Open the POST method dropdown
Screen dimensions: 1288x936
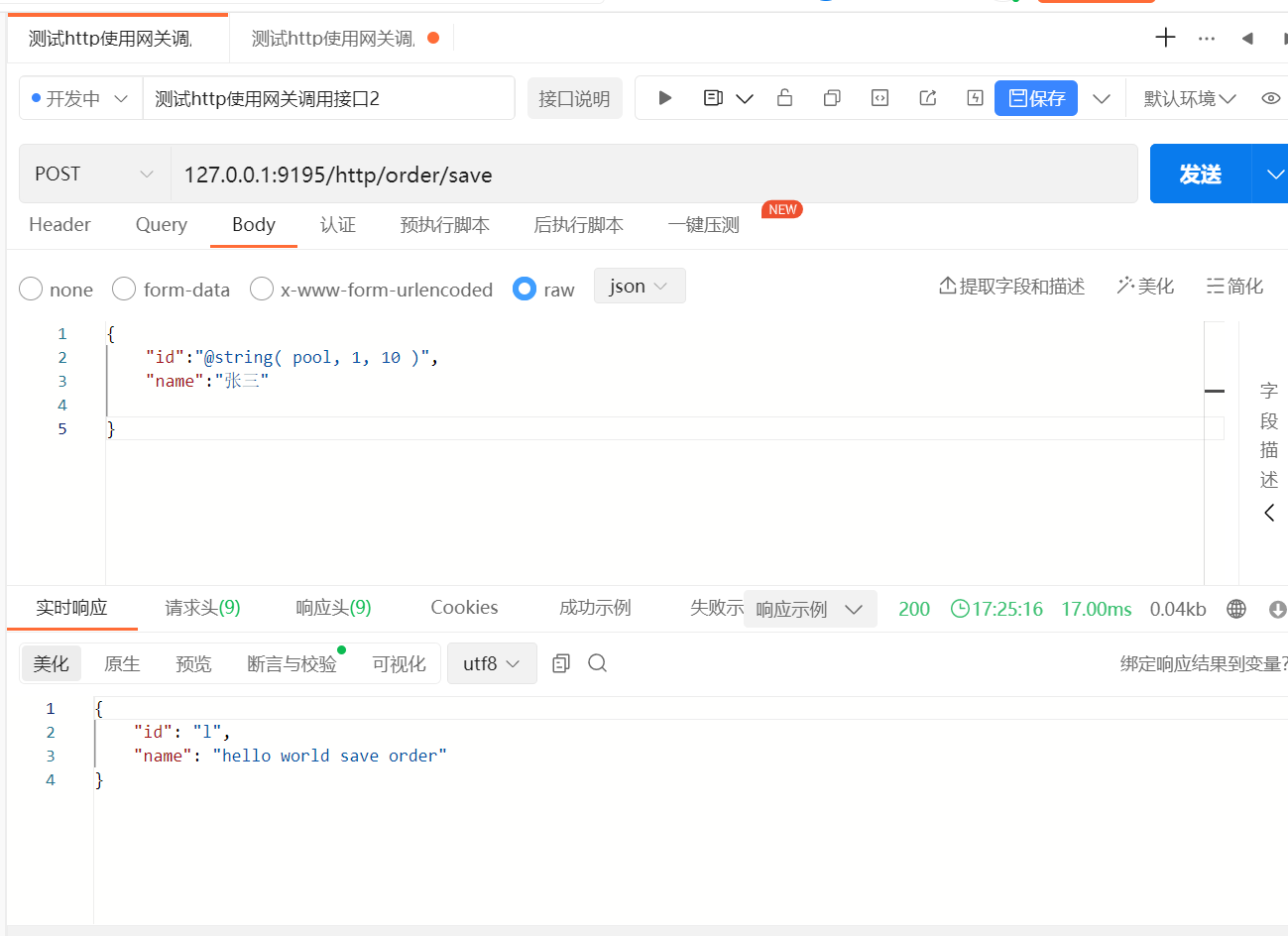[95, 174]
